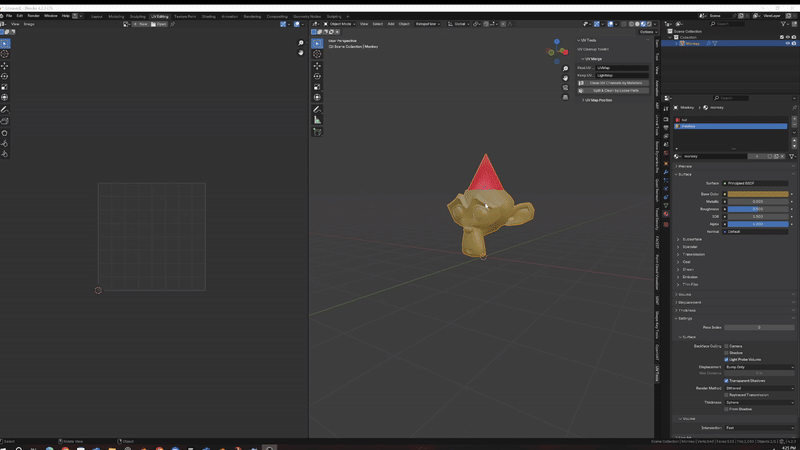
Task: Expand the UV Map Position section
Action: coord(597,101)
